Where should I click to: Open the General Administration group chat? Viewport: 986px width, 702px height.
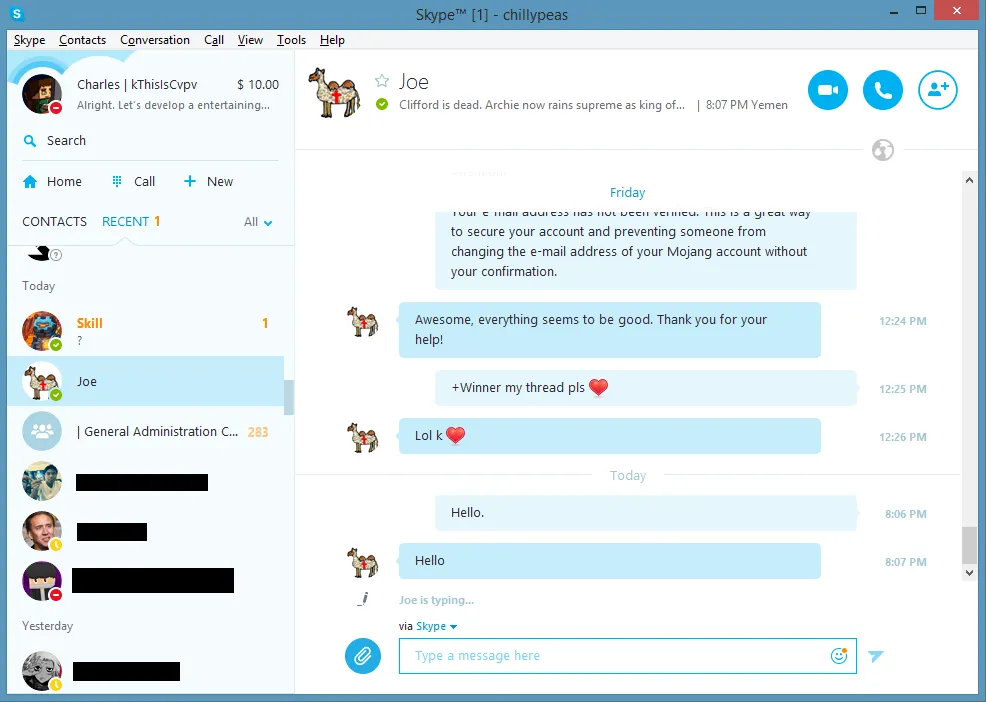tap(145, 432)
